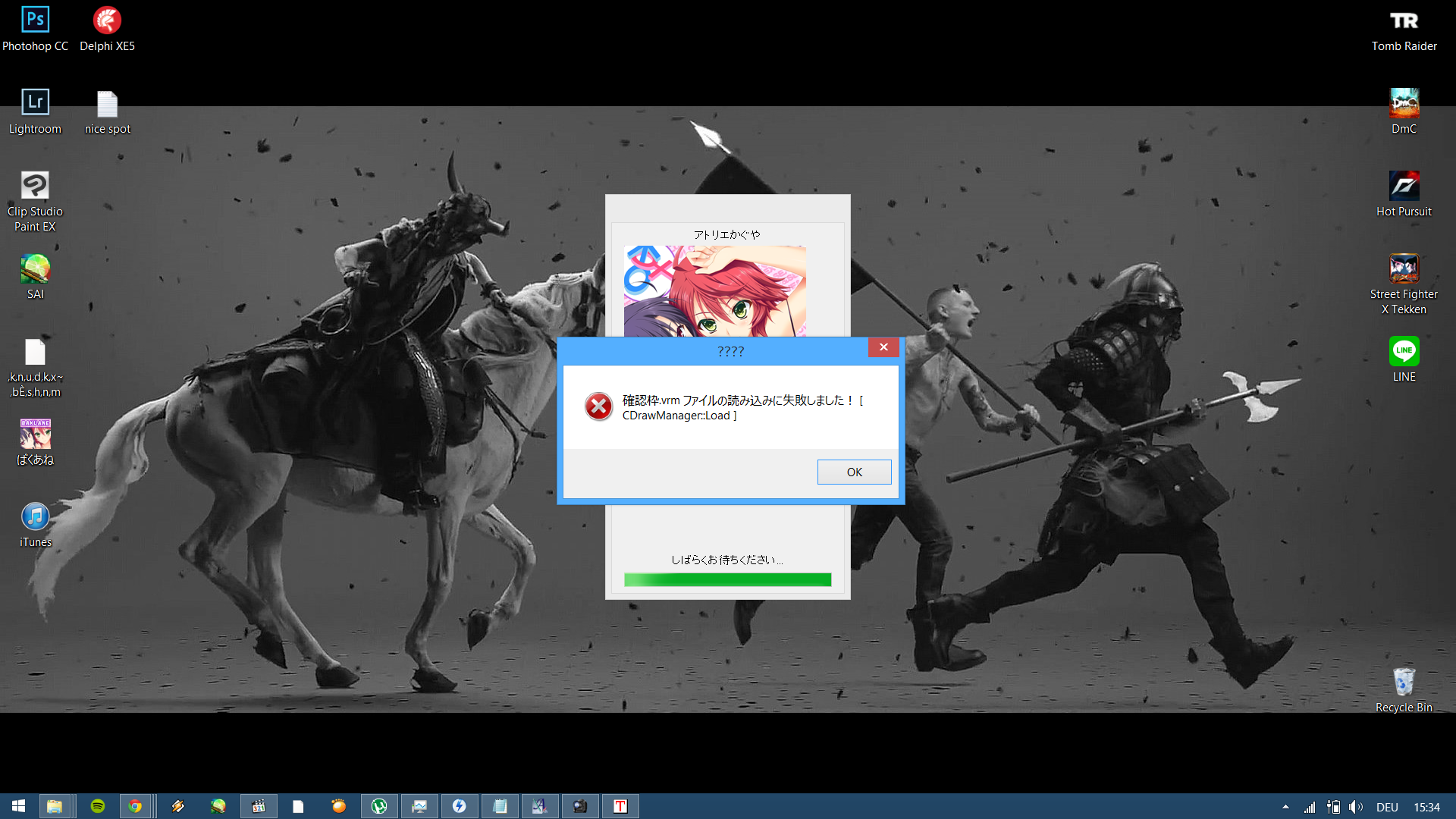Select the Lightroom desktop icon
1456x819 pixels.
[35, 103]
